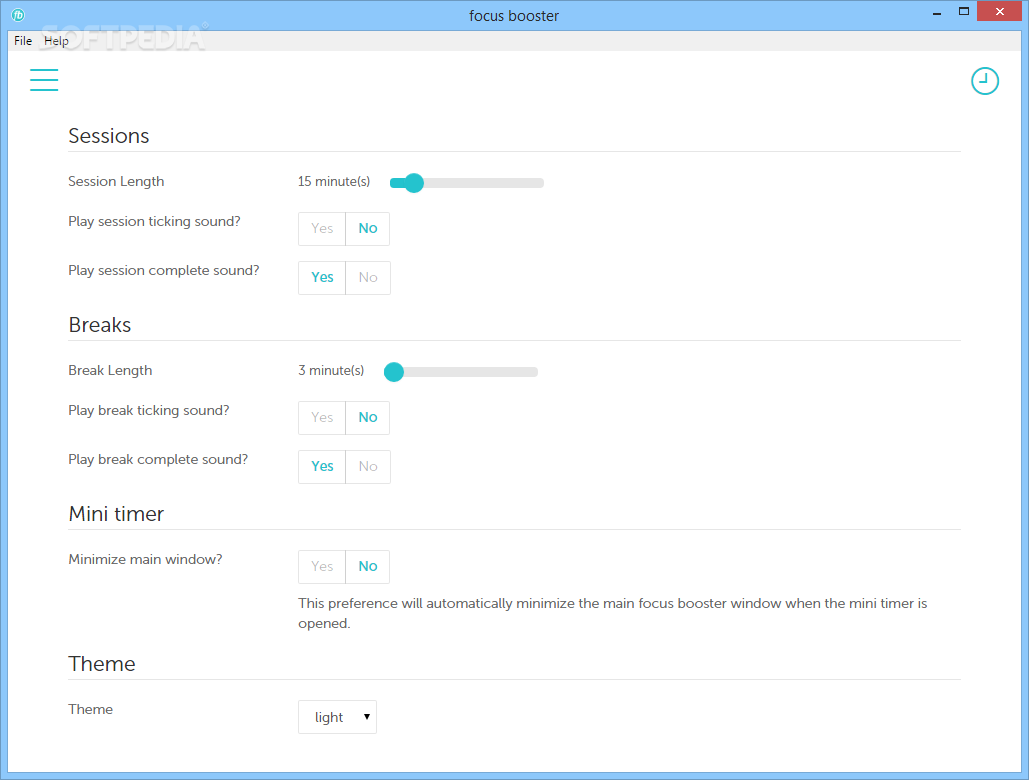The width and height of the screenshot is (1029, 780).
Task: Maximize the focus booster window
Action: [x=963, y=12]
